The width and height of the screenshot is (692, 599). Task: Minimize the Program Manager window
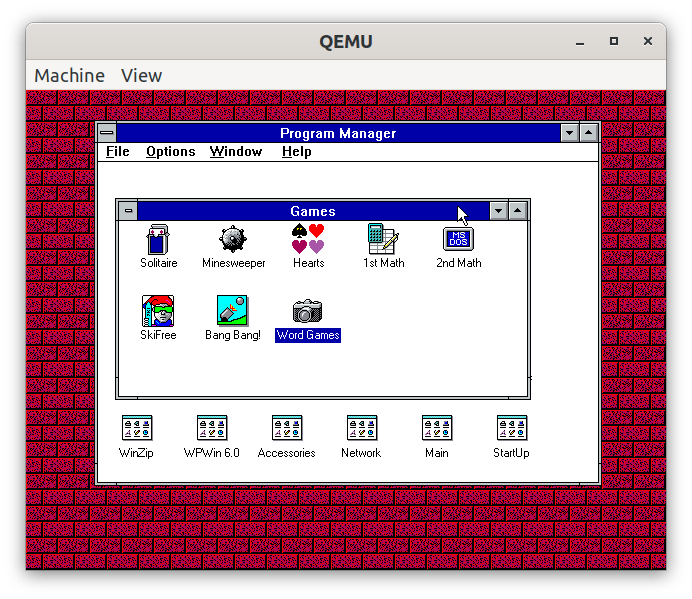(x=570, y=132)
